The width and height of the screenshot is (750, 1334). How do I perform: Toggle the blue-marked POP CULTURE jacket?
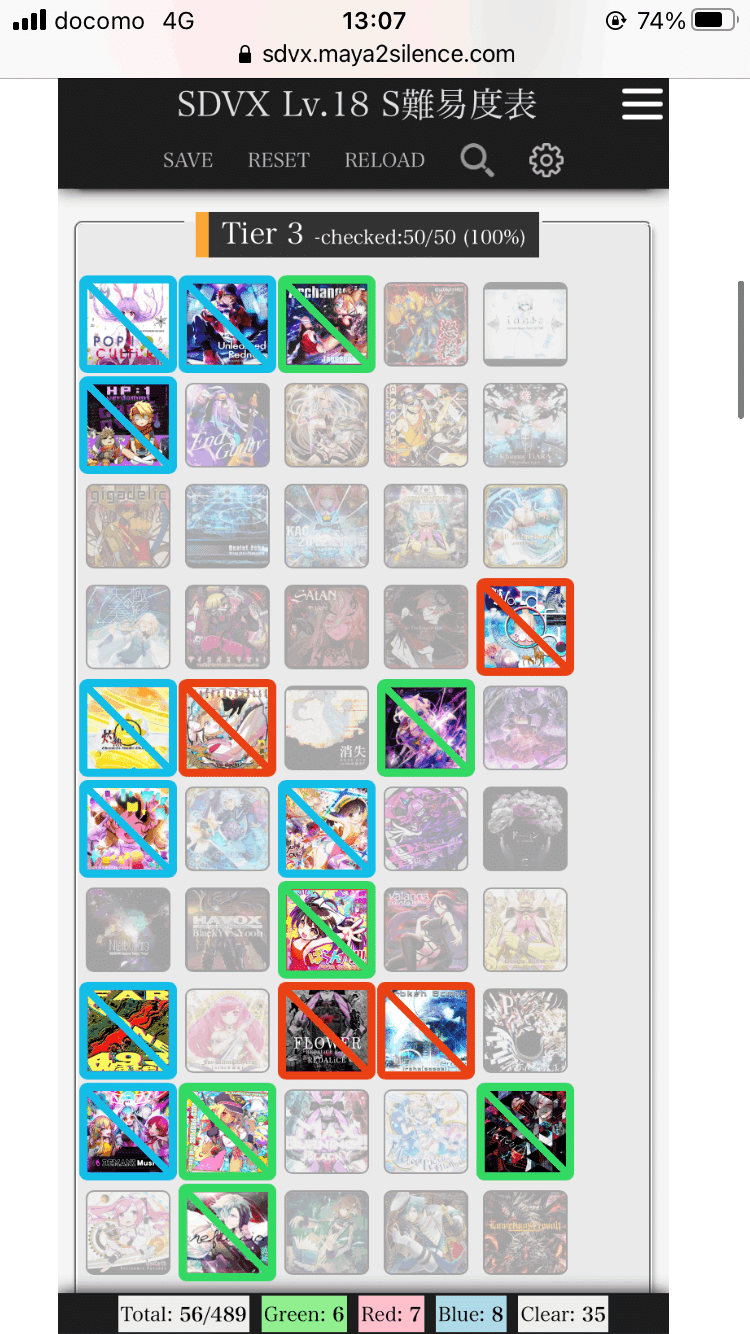point(128,325)
